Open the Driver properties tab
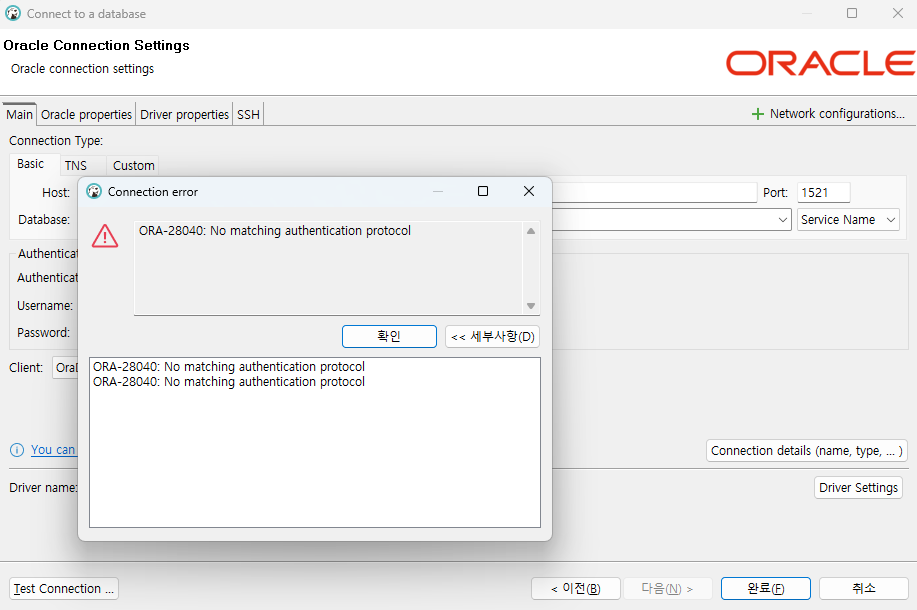Viewport: 917px width, 610px height. coord(184,115)
